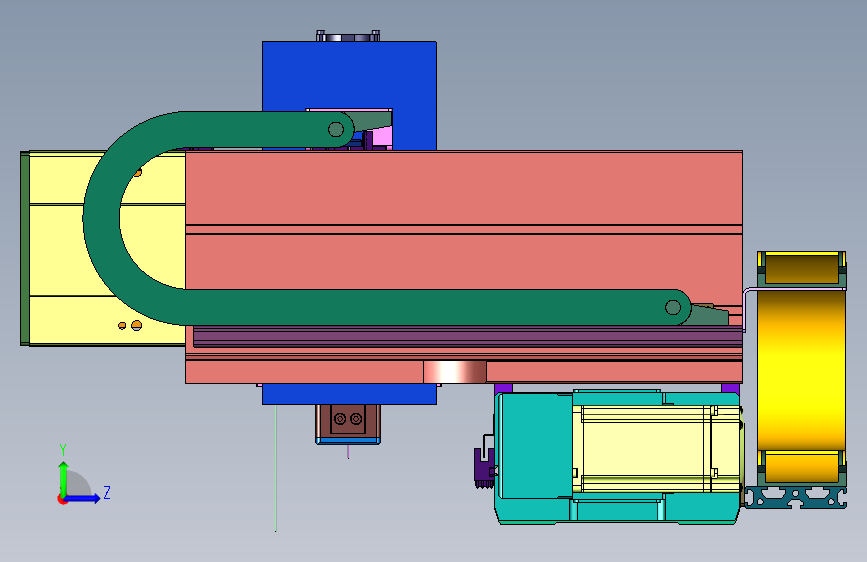Pick the small pink block near the upper chain end
Viewport: 867px width, 562px height.
[x=382, y=136]
